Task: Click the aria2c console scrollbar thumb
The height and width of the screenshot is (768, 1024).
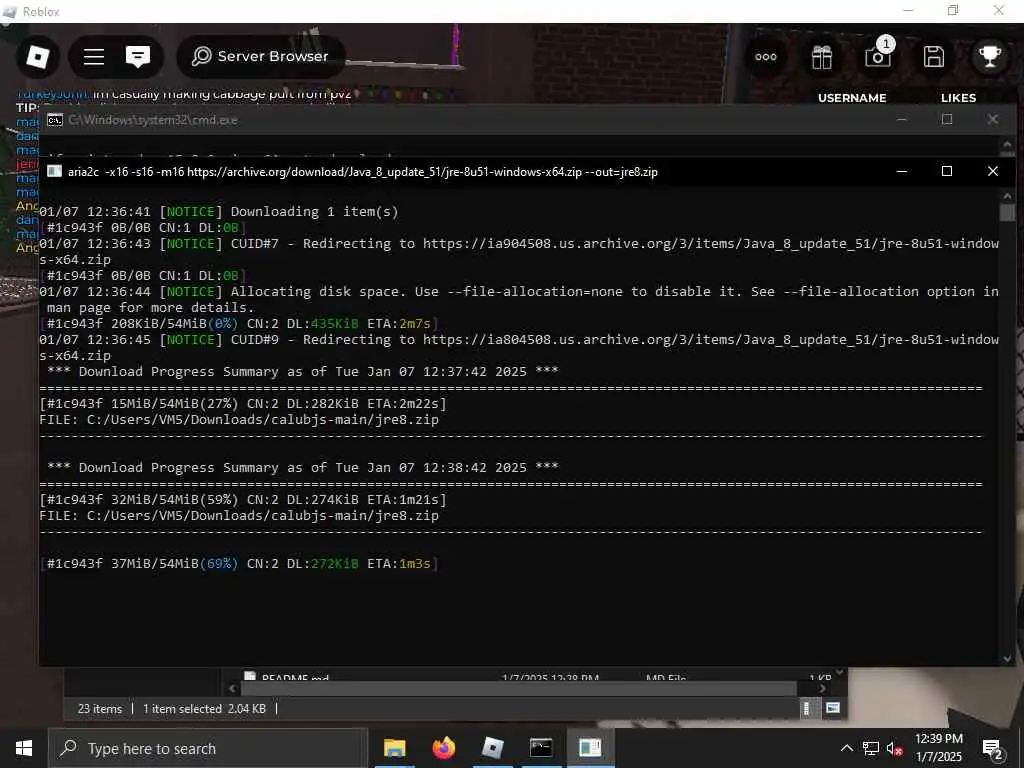Action: 1006,213
